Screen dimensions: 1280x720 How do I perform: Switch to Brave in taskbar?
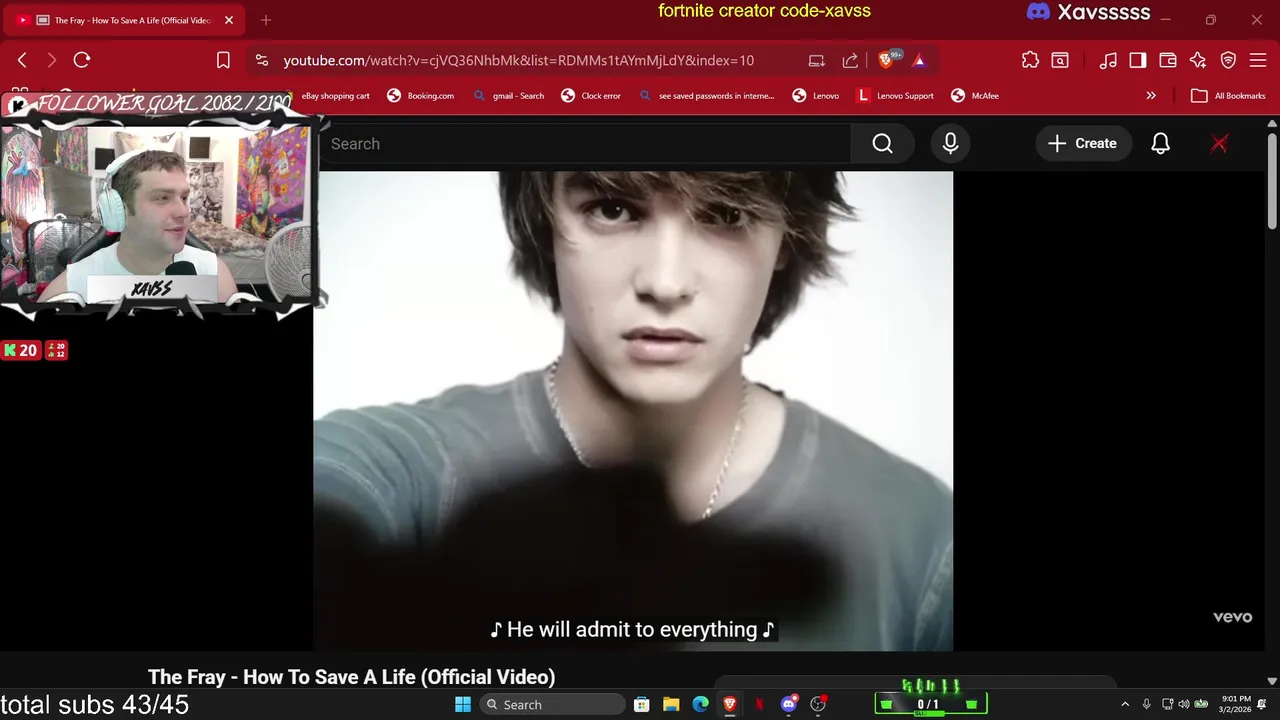[730, 705]
